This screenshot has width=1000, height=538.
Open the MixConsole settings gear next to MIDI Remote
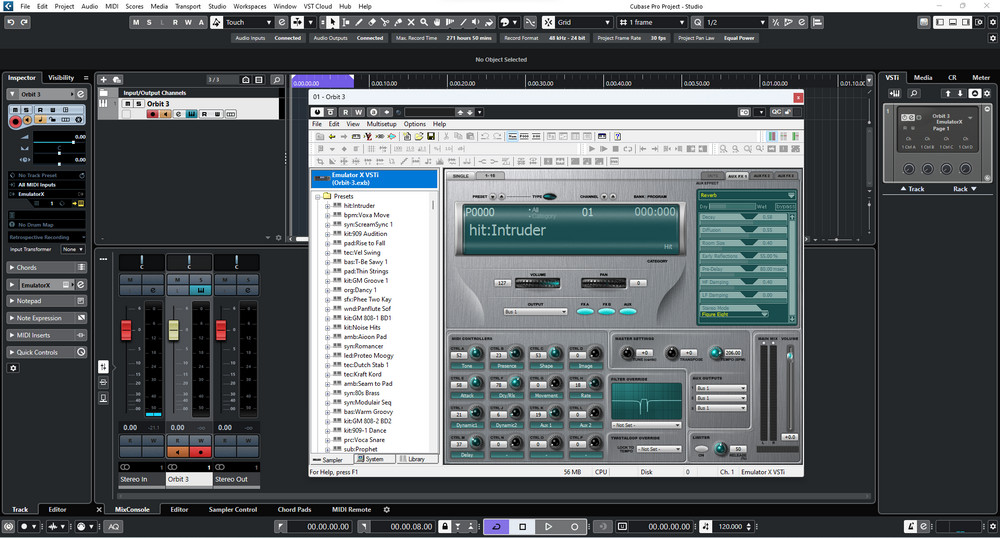click(x=386, y=510)
